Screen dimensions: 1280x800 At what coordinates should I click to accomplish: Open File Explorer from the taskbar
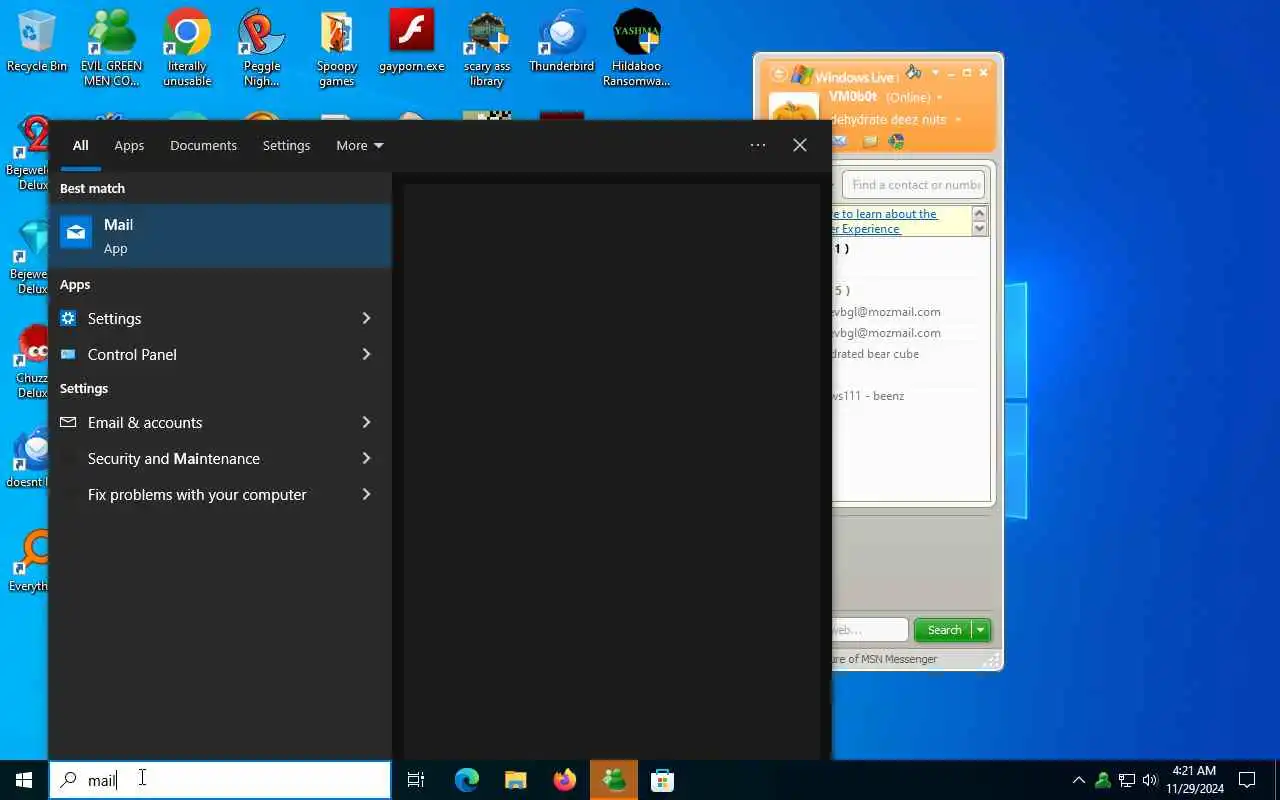point(515,780)
